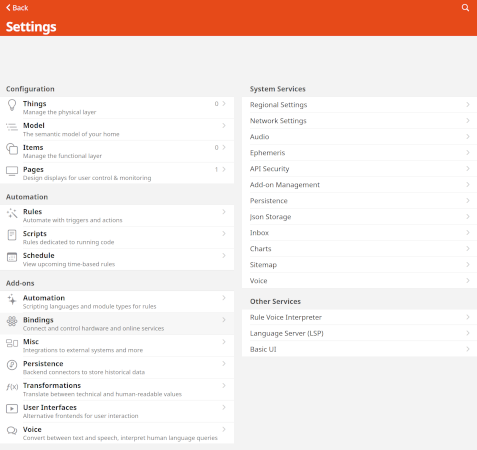Click 'Backend connectors to store historical data'

[84, 372]
